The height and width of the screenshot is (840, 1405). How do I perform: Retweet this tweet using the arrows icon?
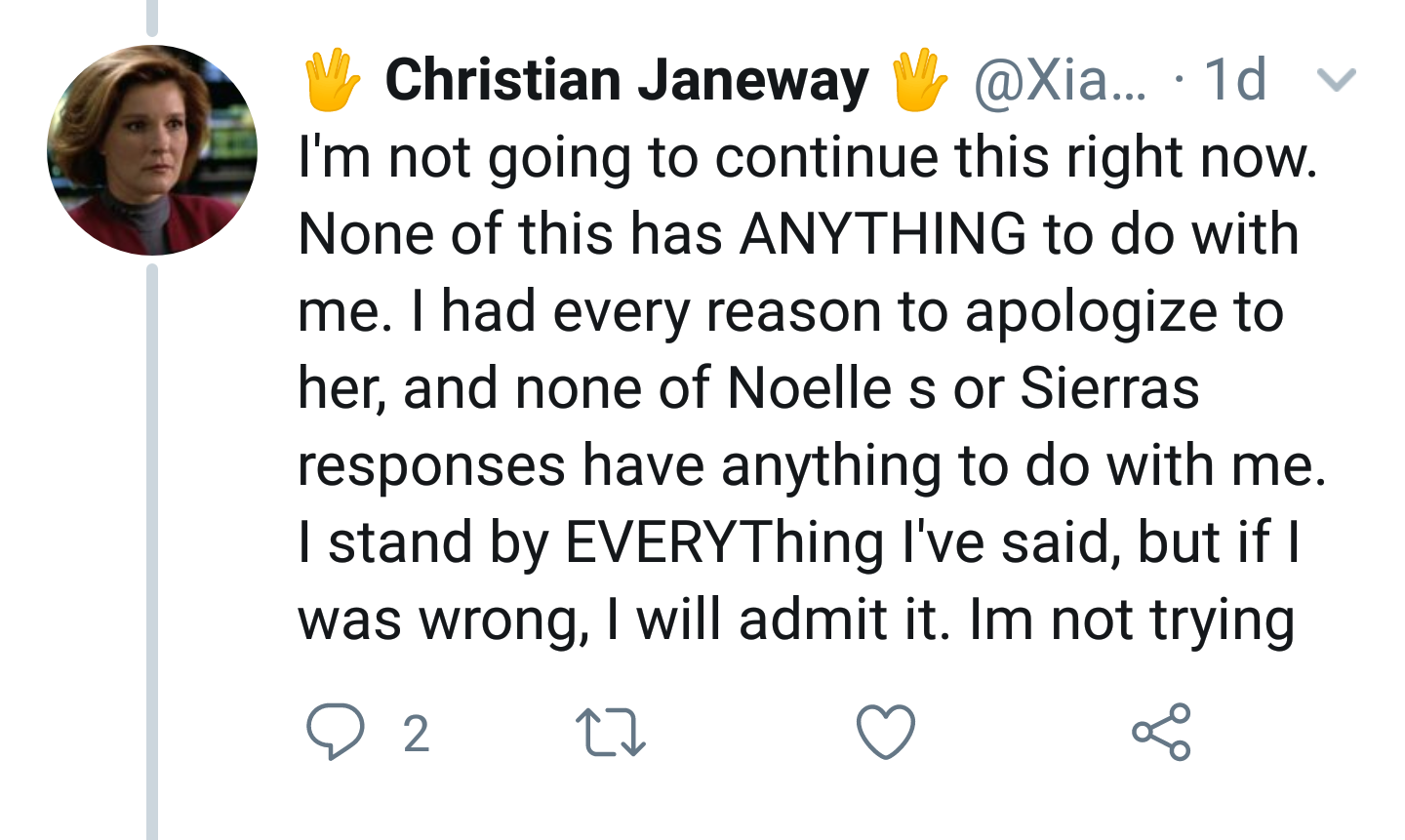coord(611,732)
